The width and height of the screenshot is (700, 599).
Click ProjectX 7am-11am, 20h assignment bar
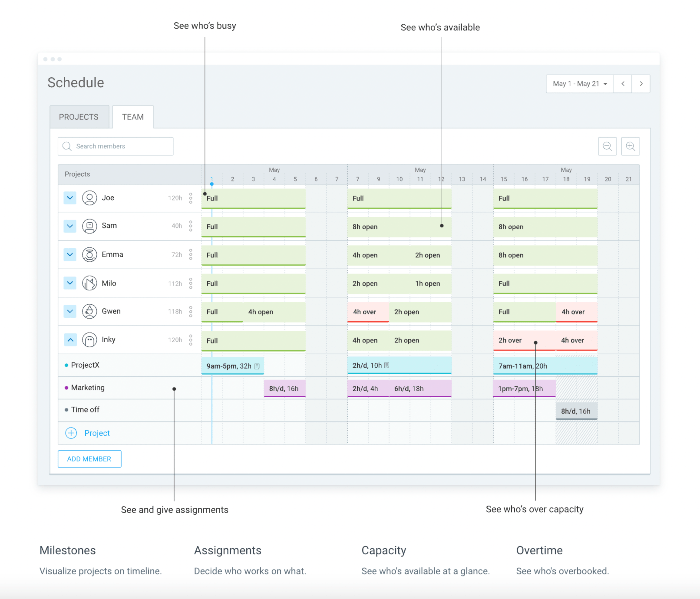pyautogui.click(x=545, y=366)
